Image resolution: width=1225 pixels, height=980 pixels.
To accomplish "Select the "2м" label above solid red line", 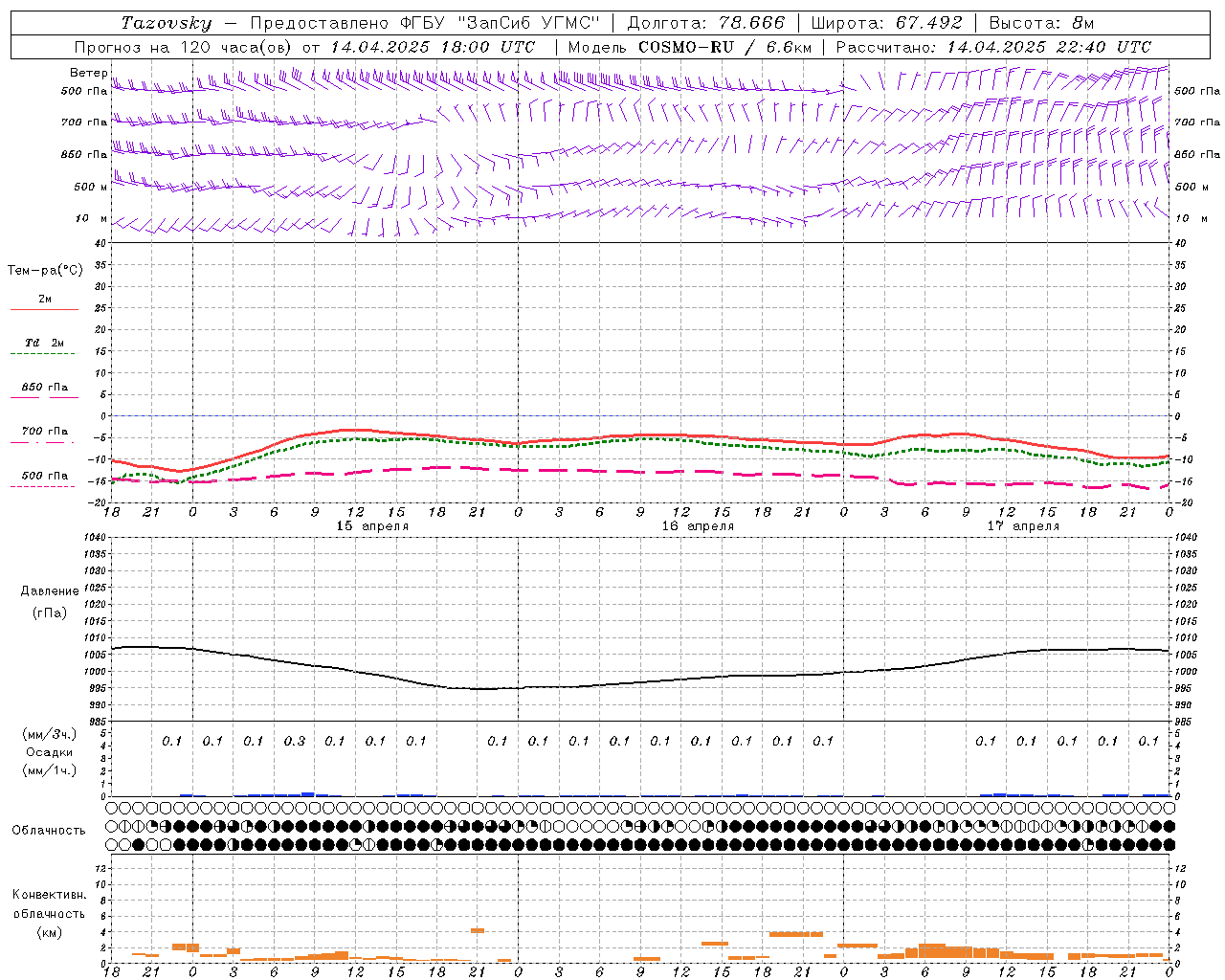I will click(45, 299).
